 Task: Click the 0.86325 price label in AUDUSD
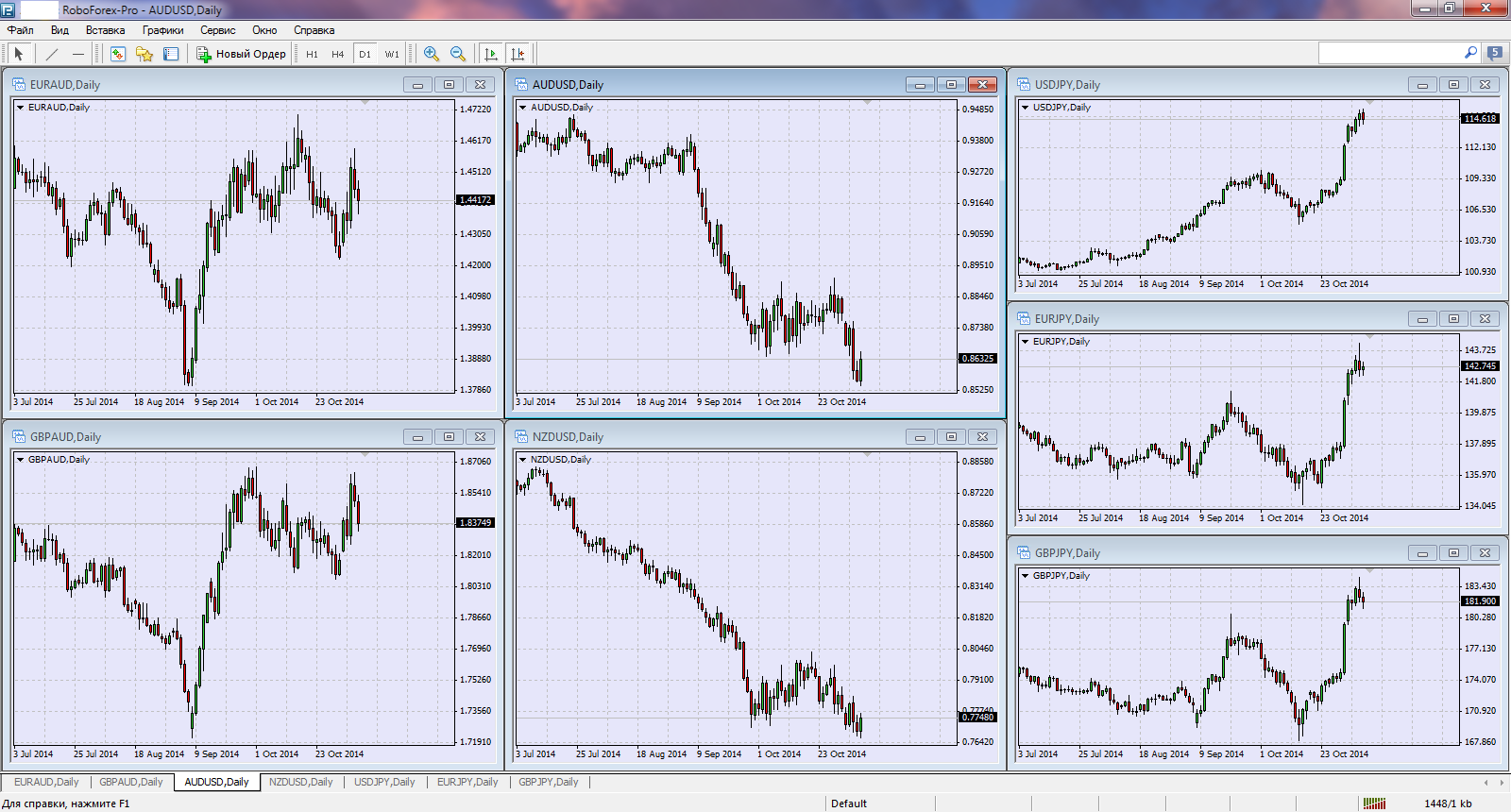point(977,359)
